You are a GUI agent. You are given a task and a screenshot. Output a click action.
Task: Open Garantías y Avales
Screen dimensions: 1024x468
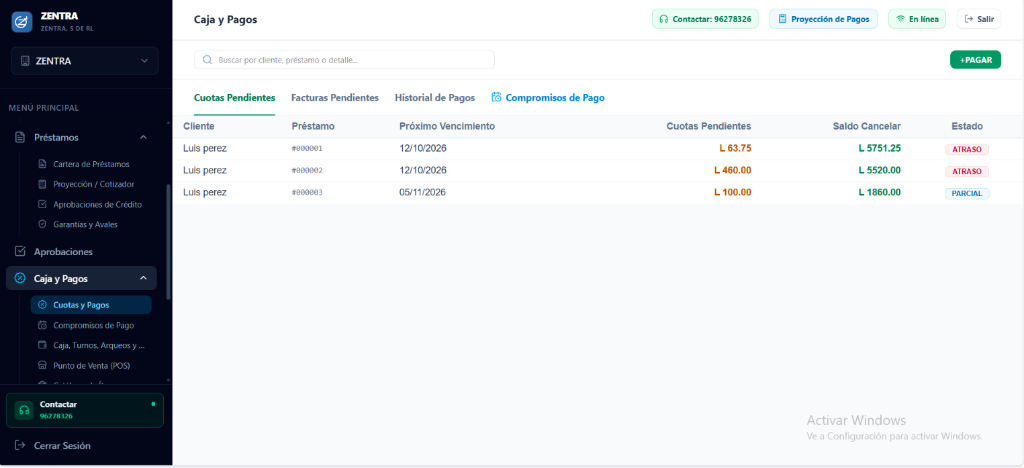(x=86, y=224)
